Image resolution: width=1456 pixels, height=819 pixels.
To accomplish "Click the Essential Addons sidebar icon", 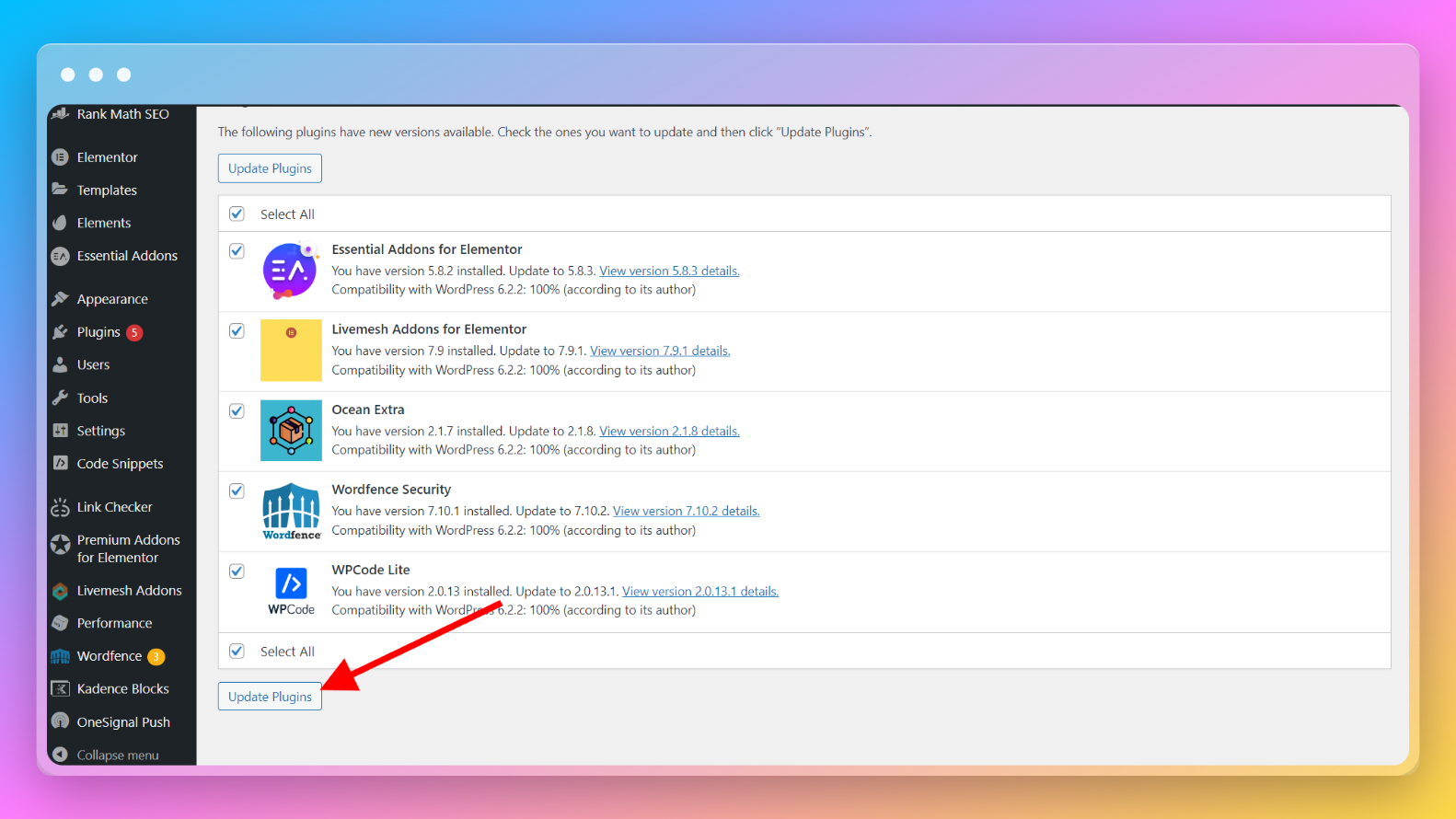I will point(61,256).
